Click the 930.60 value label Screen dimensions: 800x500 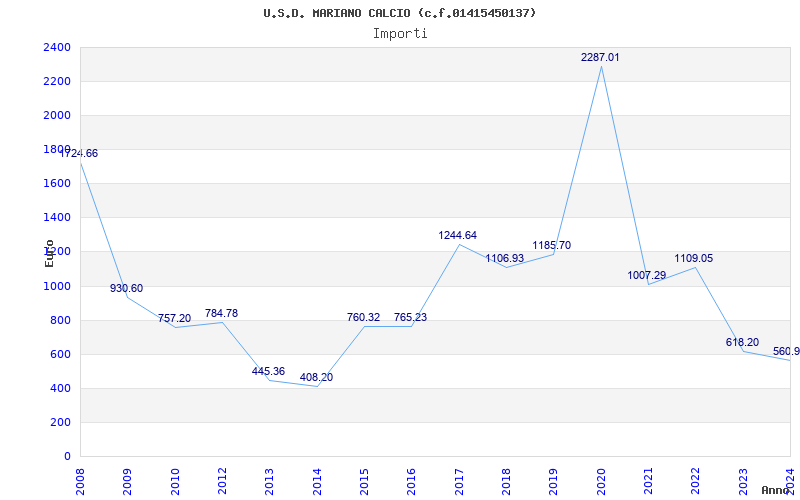click(127, 288)
